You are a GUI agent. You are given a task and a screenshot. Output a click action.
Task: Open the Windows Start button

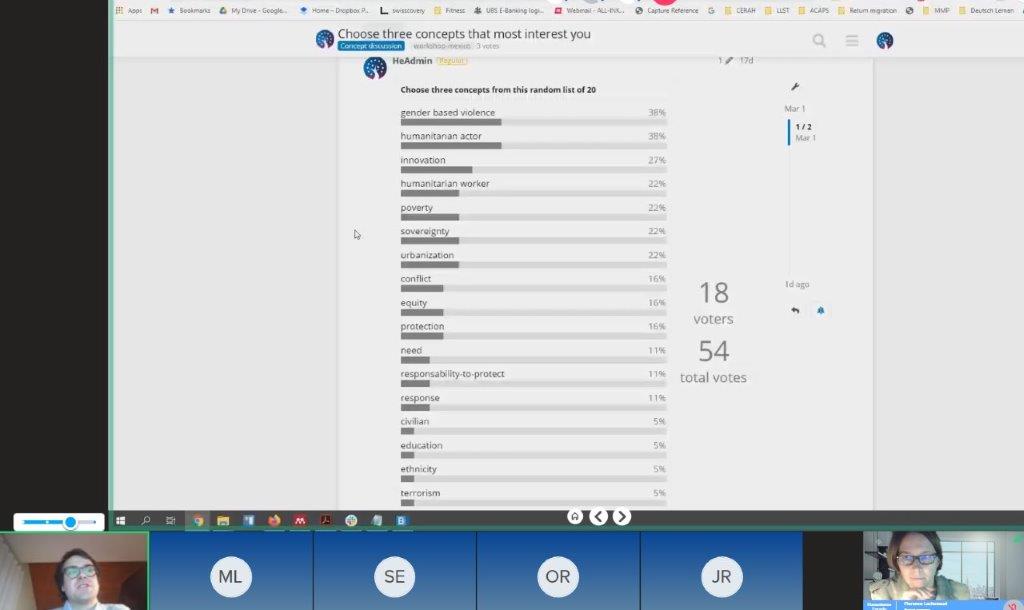(120, 521)
